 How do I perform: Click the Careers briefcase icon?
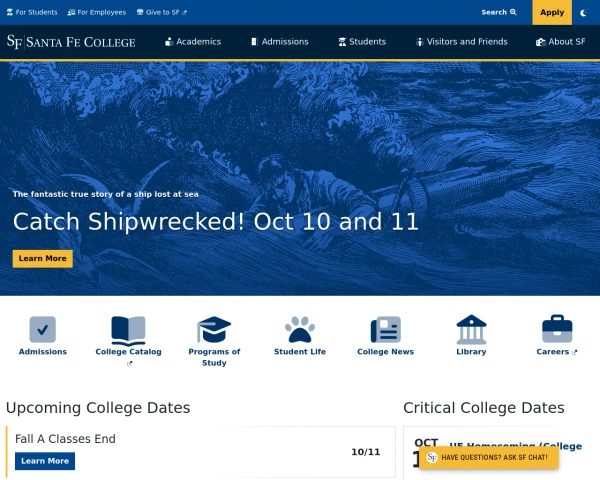(x=557, y=329)
